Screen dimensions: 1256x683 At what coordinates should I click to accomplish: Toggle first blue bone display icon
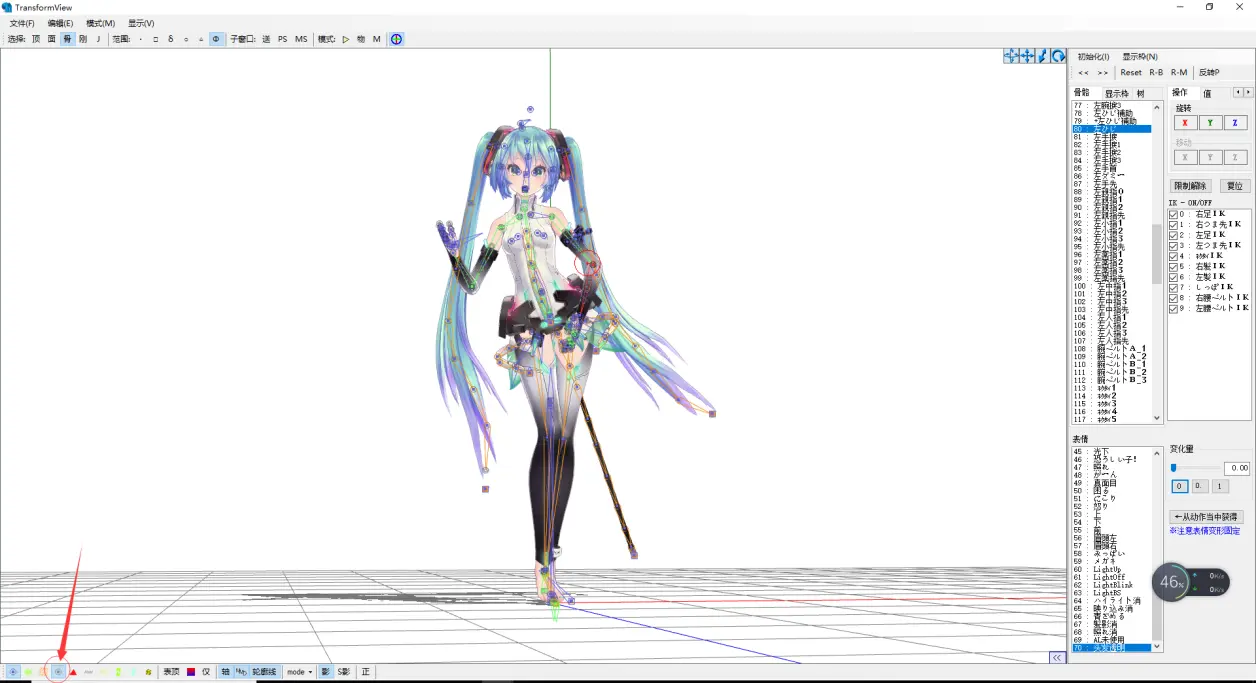tap(13, 672)
